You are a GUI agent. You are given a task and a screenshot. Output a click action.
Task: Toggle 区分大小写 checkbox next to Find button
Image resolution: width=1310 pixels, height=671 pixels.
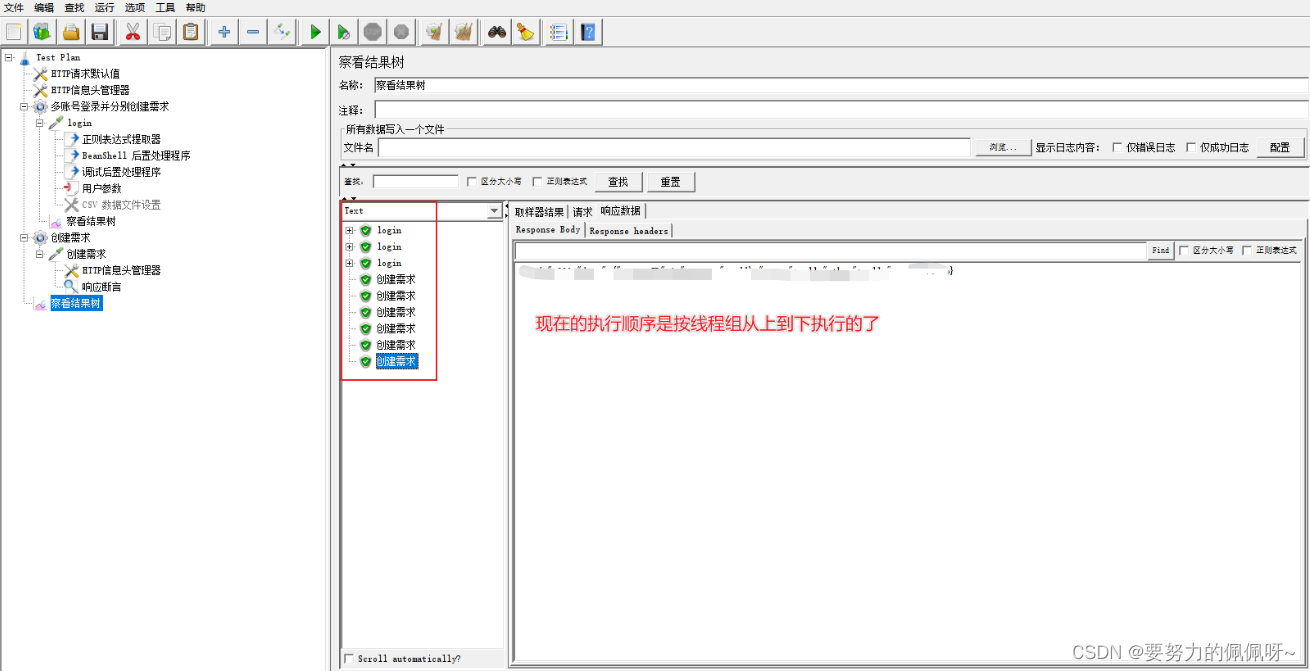[x=1184, y=250]
